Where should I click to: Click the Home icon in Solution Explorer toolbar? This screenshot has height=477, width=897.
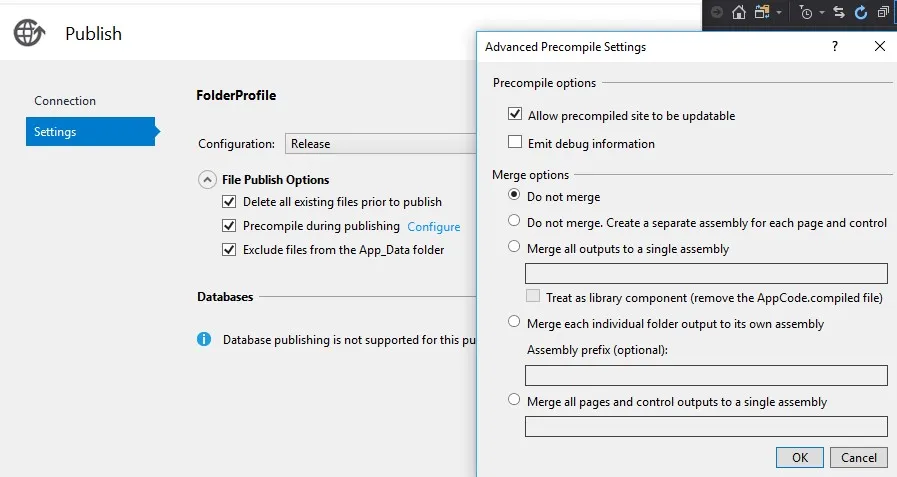pyautogui.click(x=739, y=13)
